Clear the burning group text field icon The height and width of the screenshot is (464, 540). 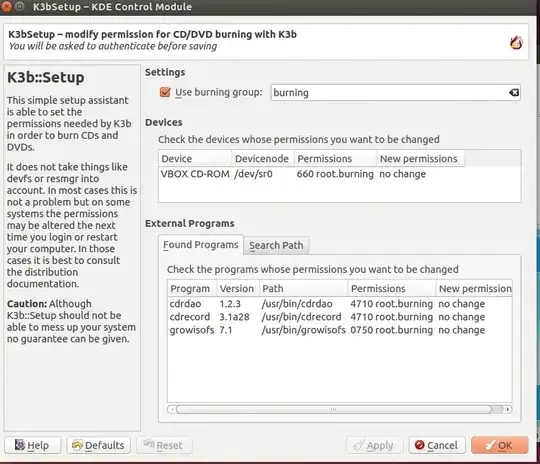tap(513, 92)
